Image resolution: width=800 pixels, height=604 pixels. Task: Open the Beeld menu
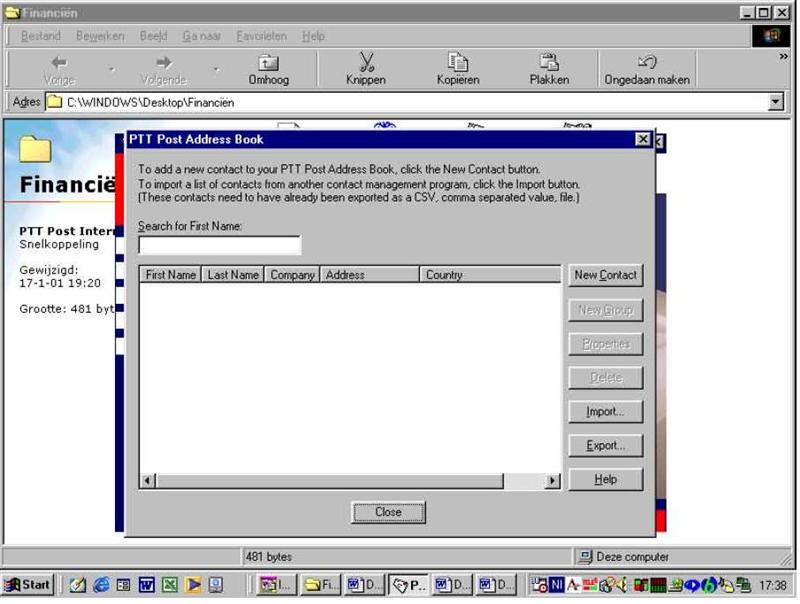[154, 36]
